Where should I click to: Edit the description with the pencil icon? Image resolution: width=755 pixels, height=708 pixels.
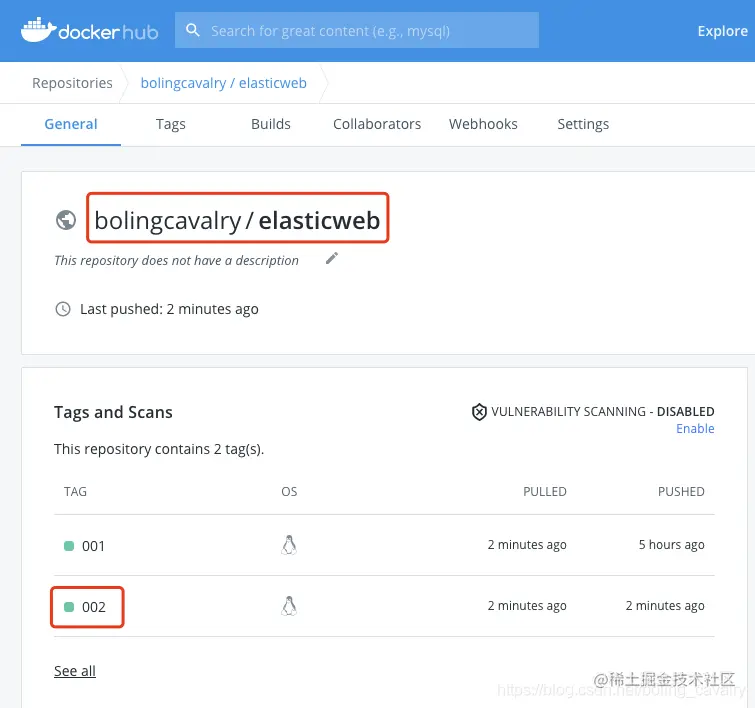(x=332, y=258)
